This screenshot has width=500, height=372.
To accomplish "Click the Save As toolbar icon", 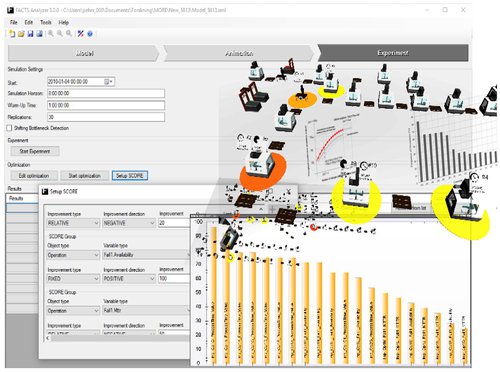I will point(39,34).
